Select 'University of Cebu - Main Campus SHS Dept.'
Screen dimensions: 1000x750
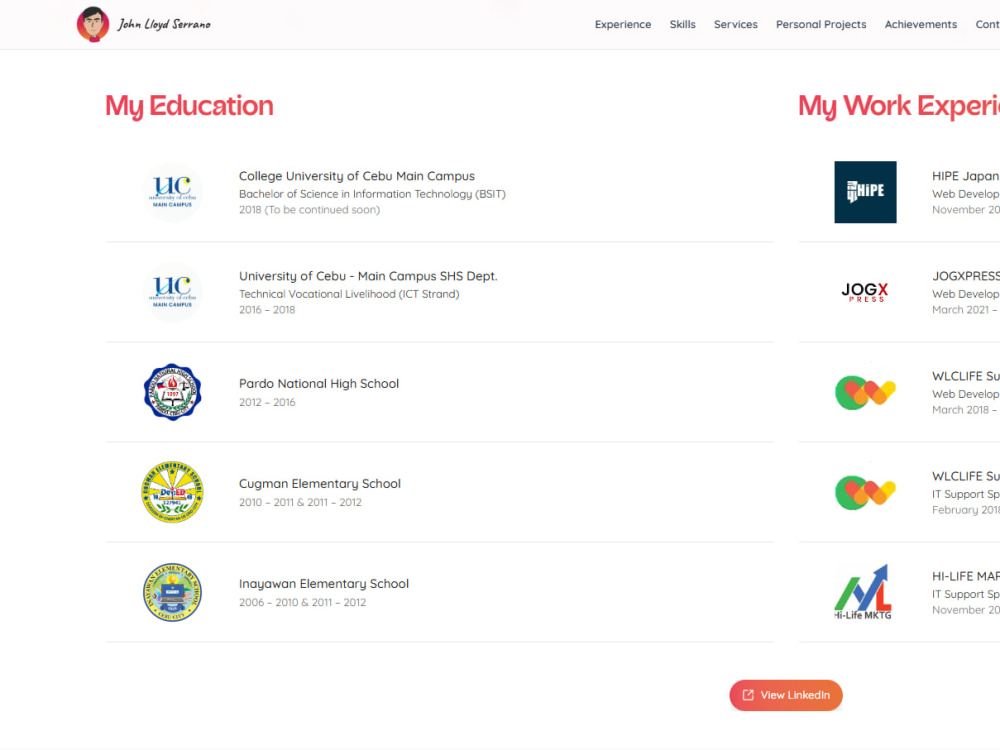(368, 276)
